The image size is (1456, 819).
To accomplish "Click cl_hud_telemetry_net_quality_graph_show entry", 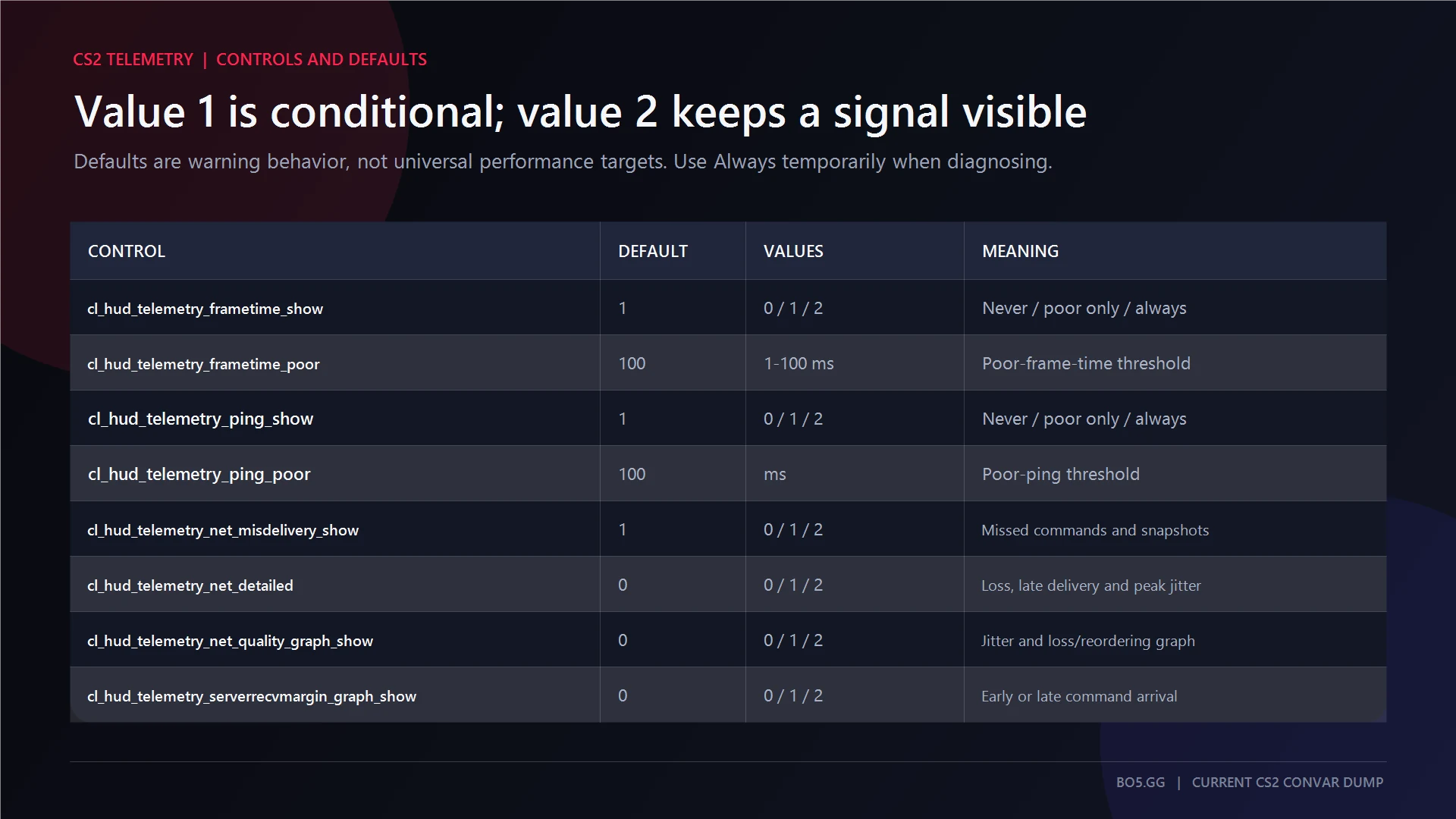I will pyautogui.click(x=231, y=641).
